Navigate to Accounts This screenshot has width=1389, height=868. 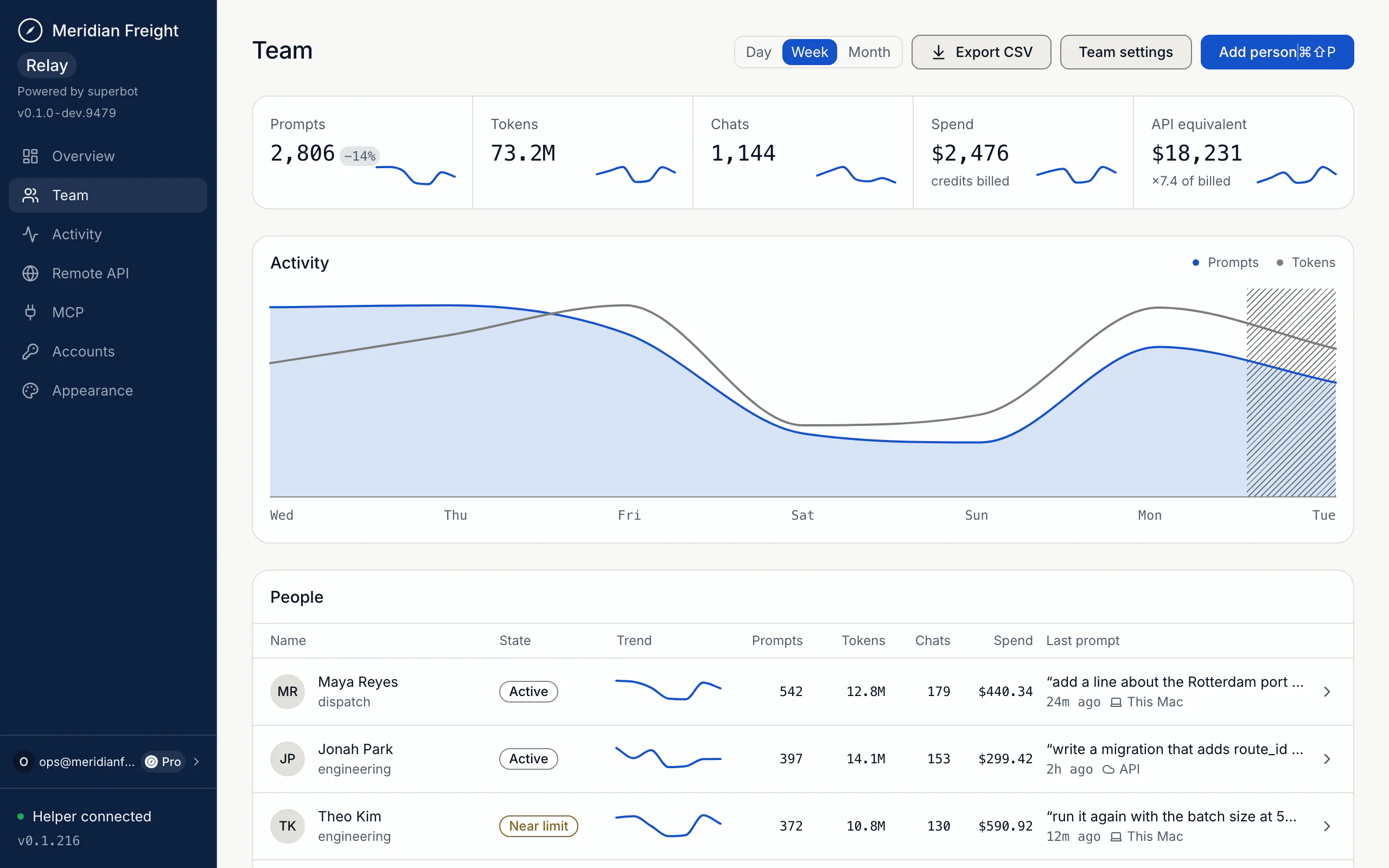pyautogui.click(x=108, y=352)
